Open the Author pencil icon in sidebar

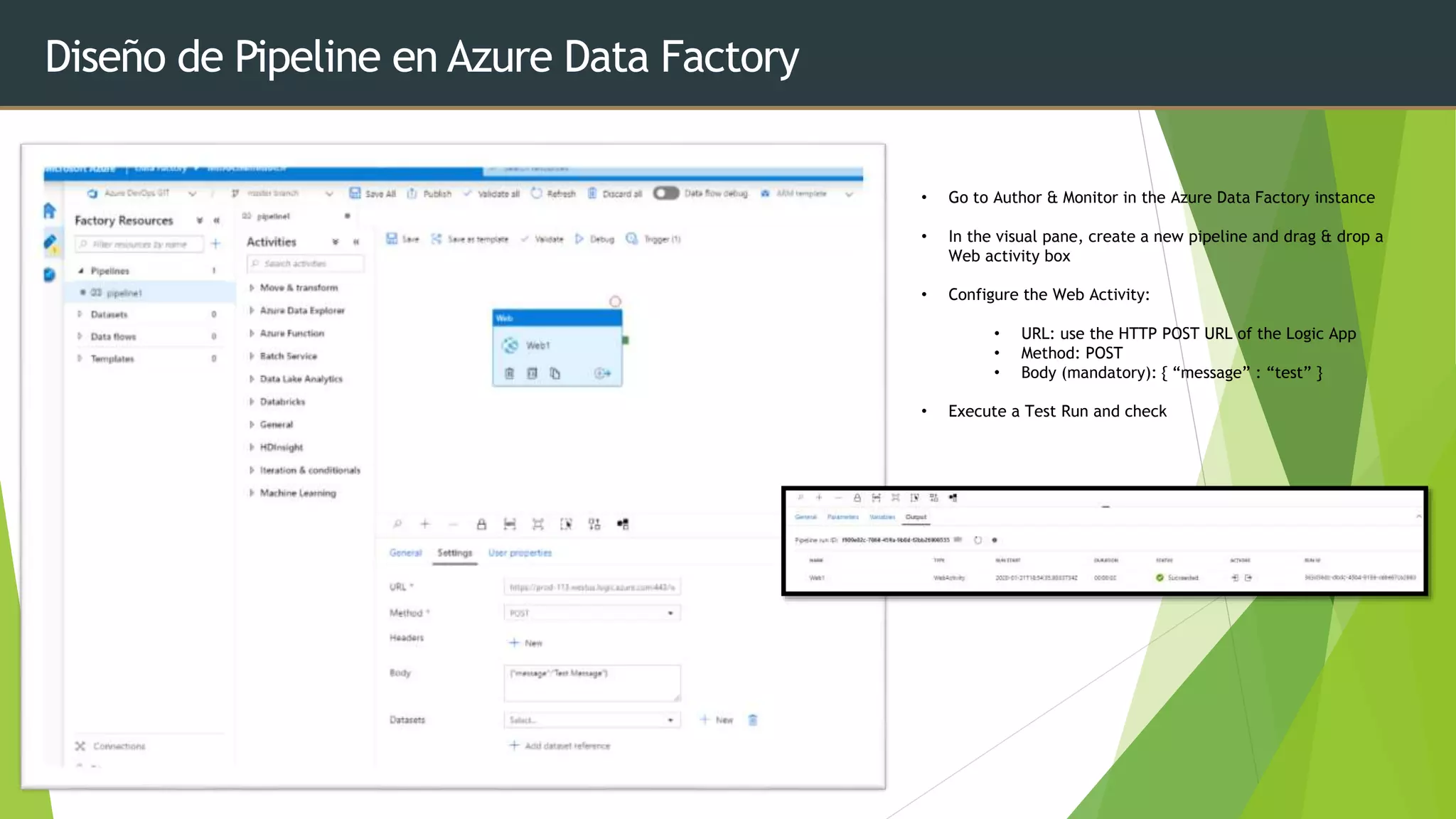pyautogui.click(x=50, y=243)
